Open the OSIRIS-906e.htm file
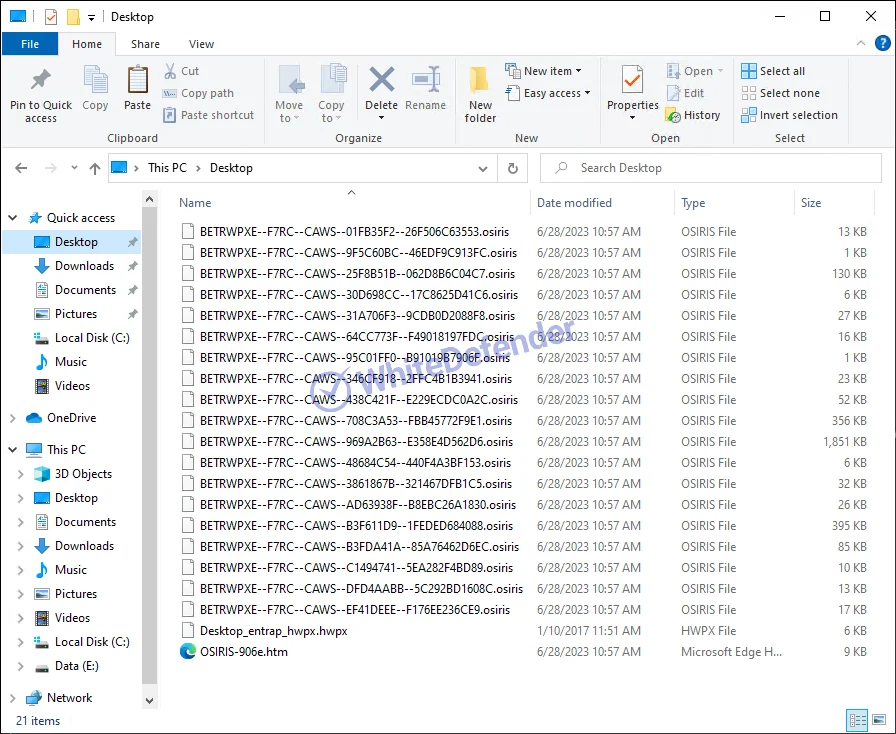The height and width of the screenshot is (734, 896). [243, 652]
